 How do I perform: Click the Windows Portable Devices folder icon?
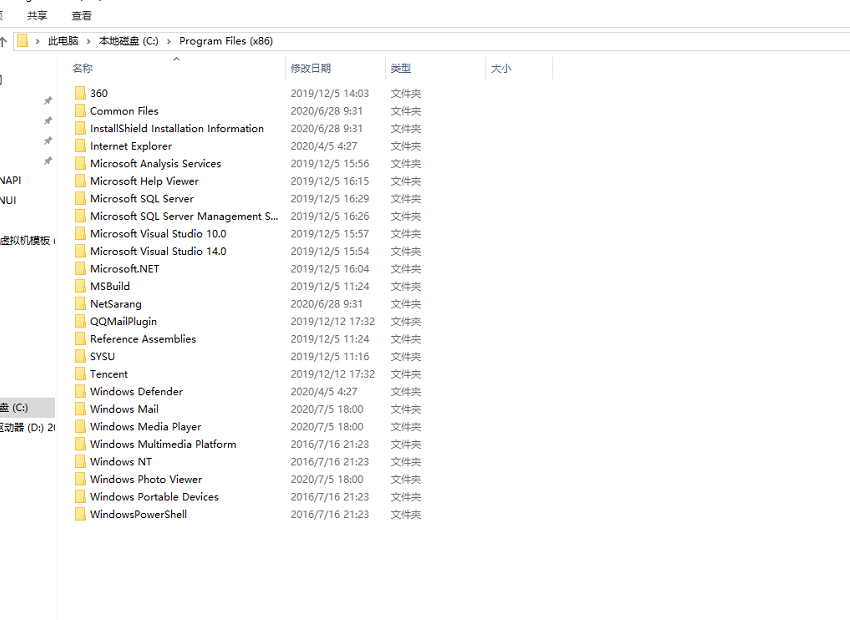tap(80, 496)
